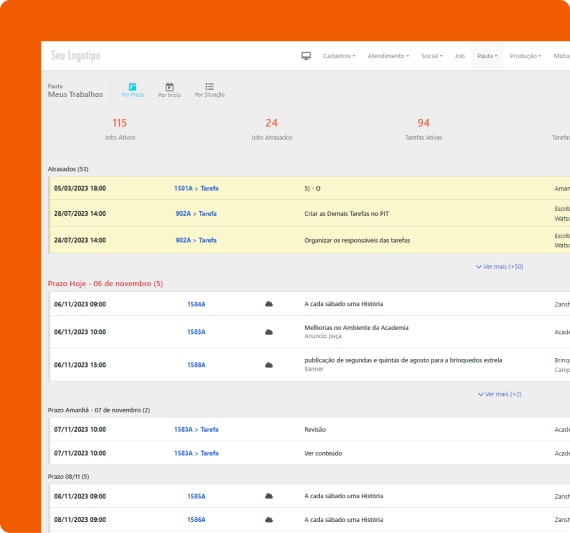Click the date 05/03/2023 18:00
The height and width of the screenshot is (533, 570).
(x=80, y=188)
